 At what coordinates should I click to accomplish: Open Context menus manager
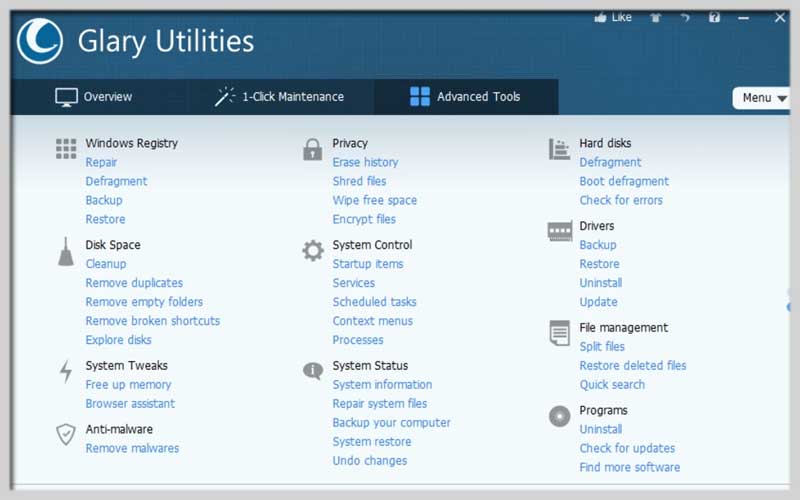372,320
